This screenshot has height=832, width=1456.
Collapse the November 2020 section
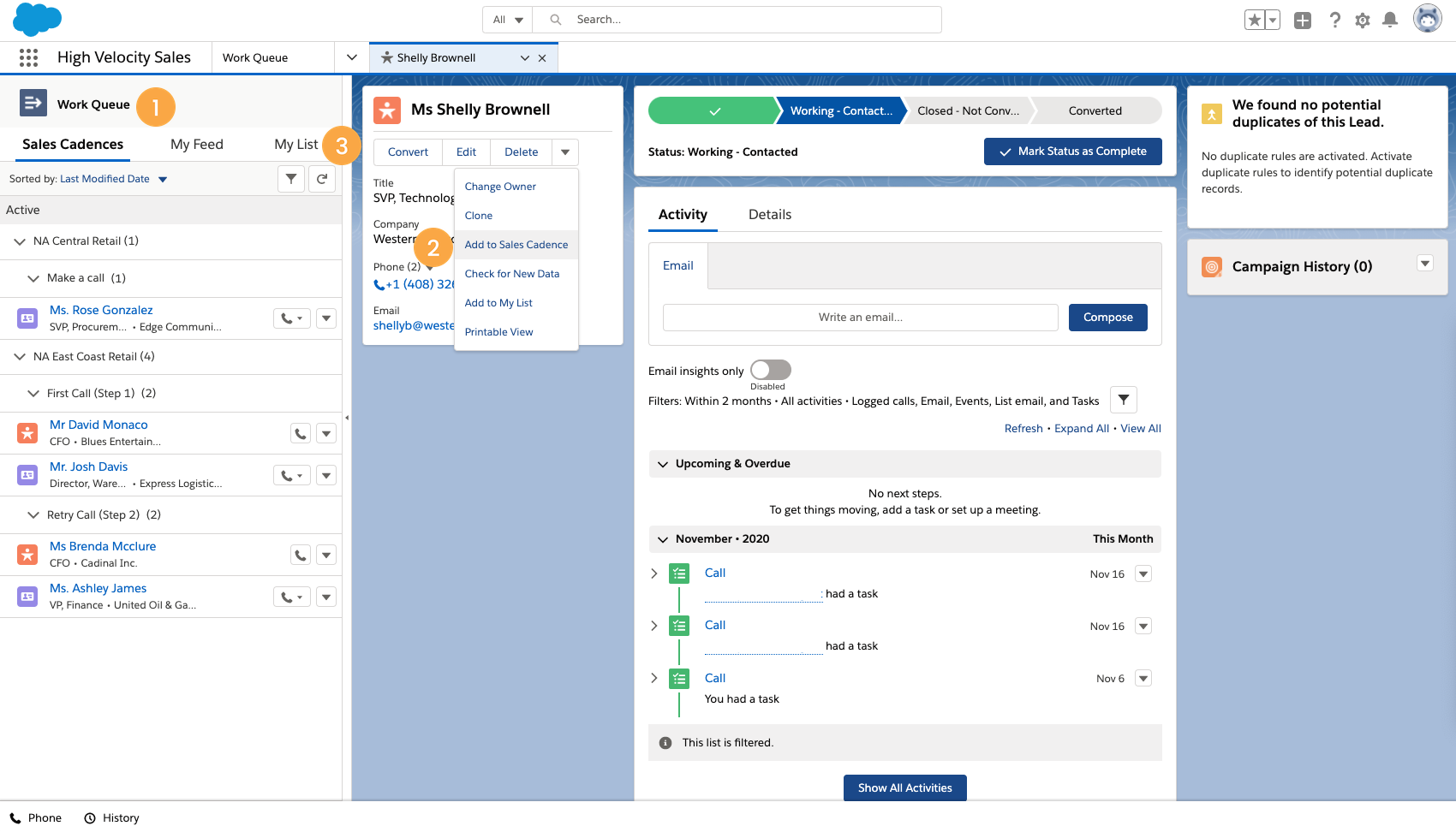coord(663,539)
